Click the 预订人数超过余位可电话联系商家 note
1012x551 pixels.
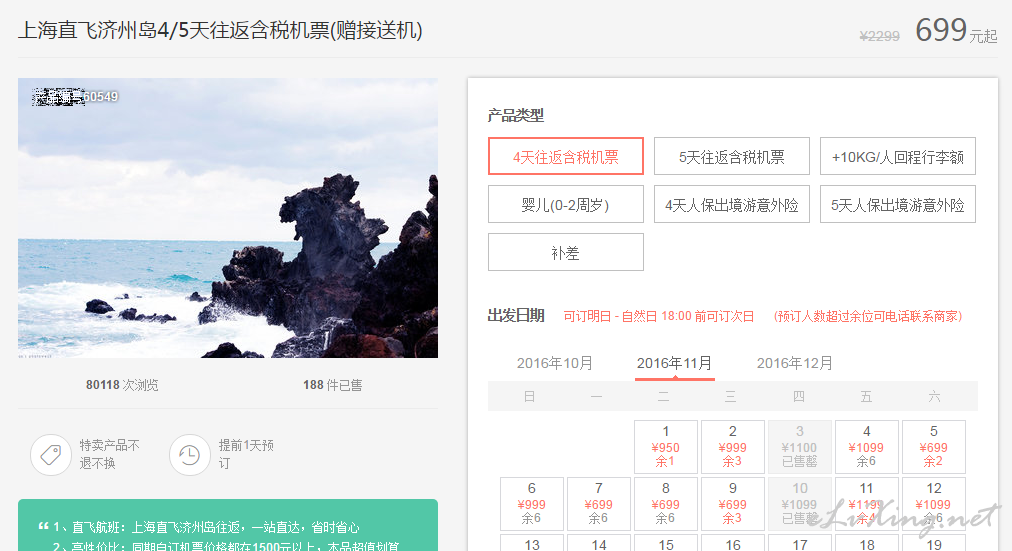coord(867,316)
